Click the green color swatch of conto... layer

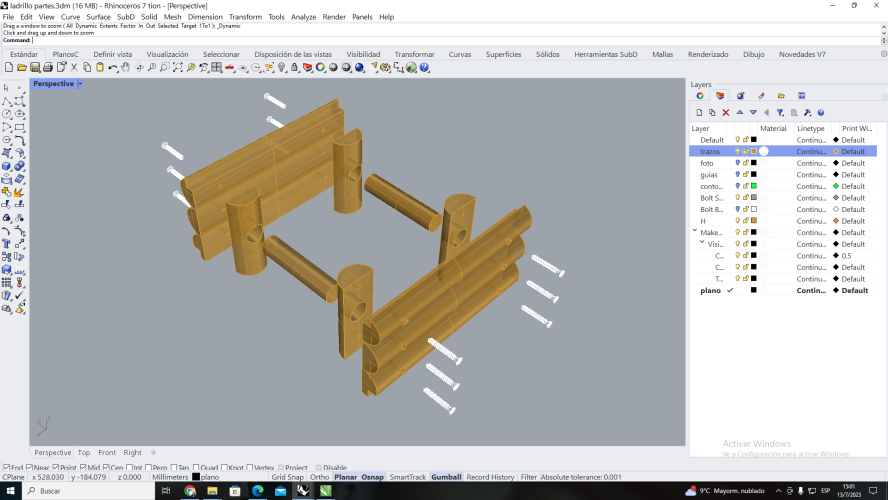(754, 186)
